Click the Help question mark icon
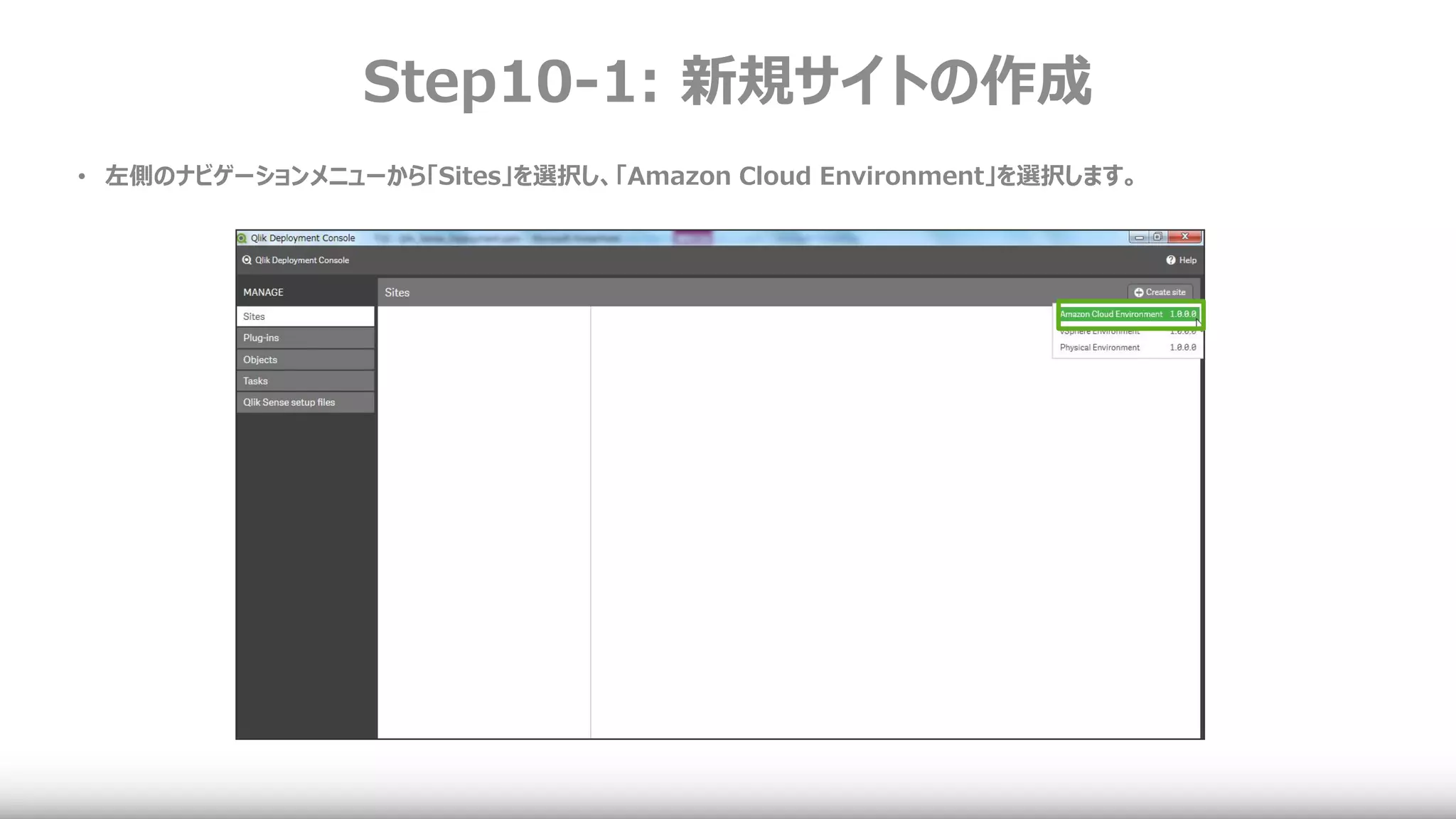Screen dimensions: 1456x819 pyautogui.click(x=1170, y=260)
